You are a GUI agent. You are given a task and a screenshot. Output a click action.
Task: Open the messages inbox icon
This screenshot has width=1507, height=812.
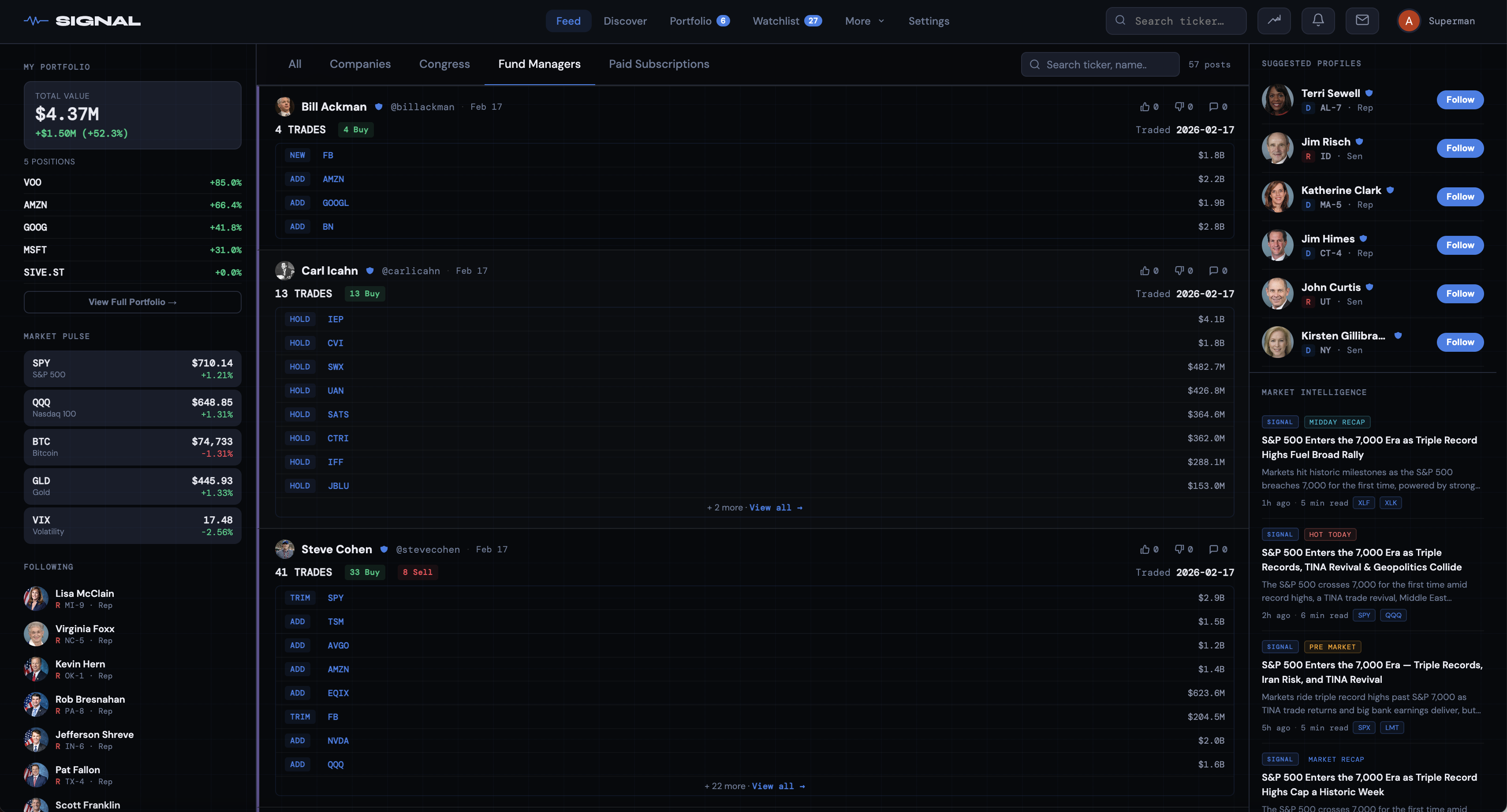point(1362,20)
